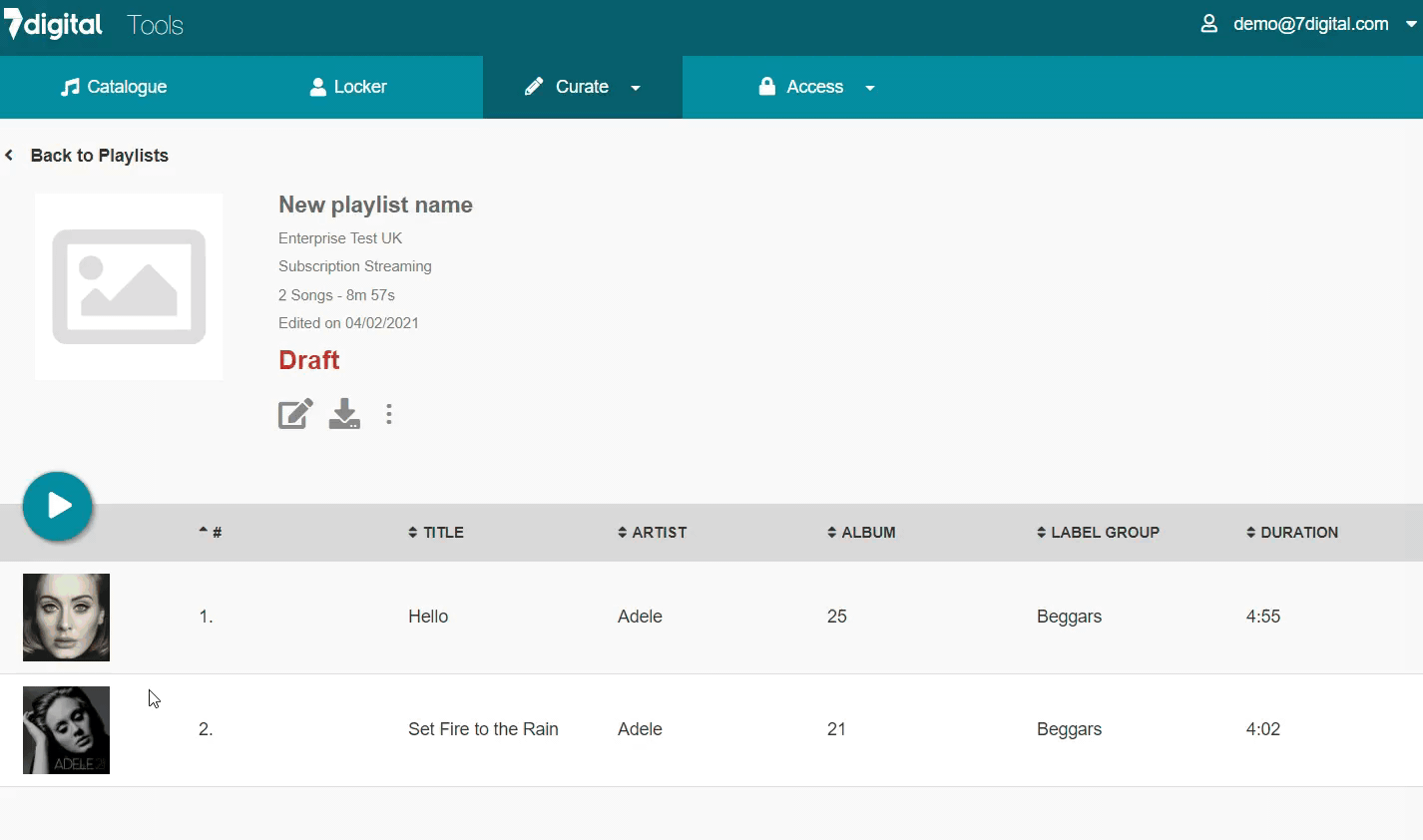Sort tracks by DURATION column
The width and height of the screenshot is (1423, 840).
point(1292,533)
